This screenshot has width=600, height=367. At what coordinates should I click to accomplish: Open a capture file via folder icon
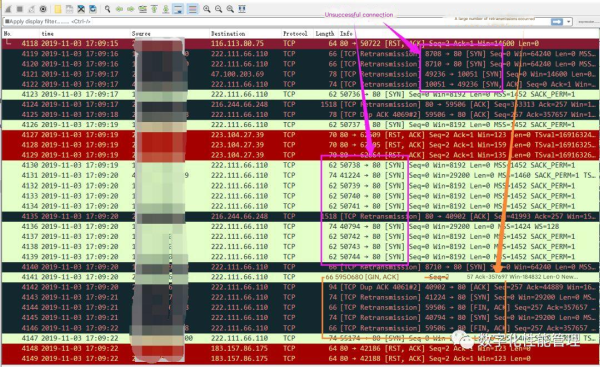coord(58,9)
